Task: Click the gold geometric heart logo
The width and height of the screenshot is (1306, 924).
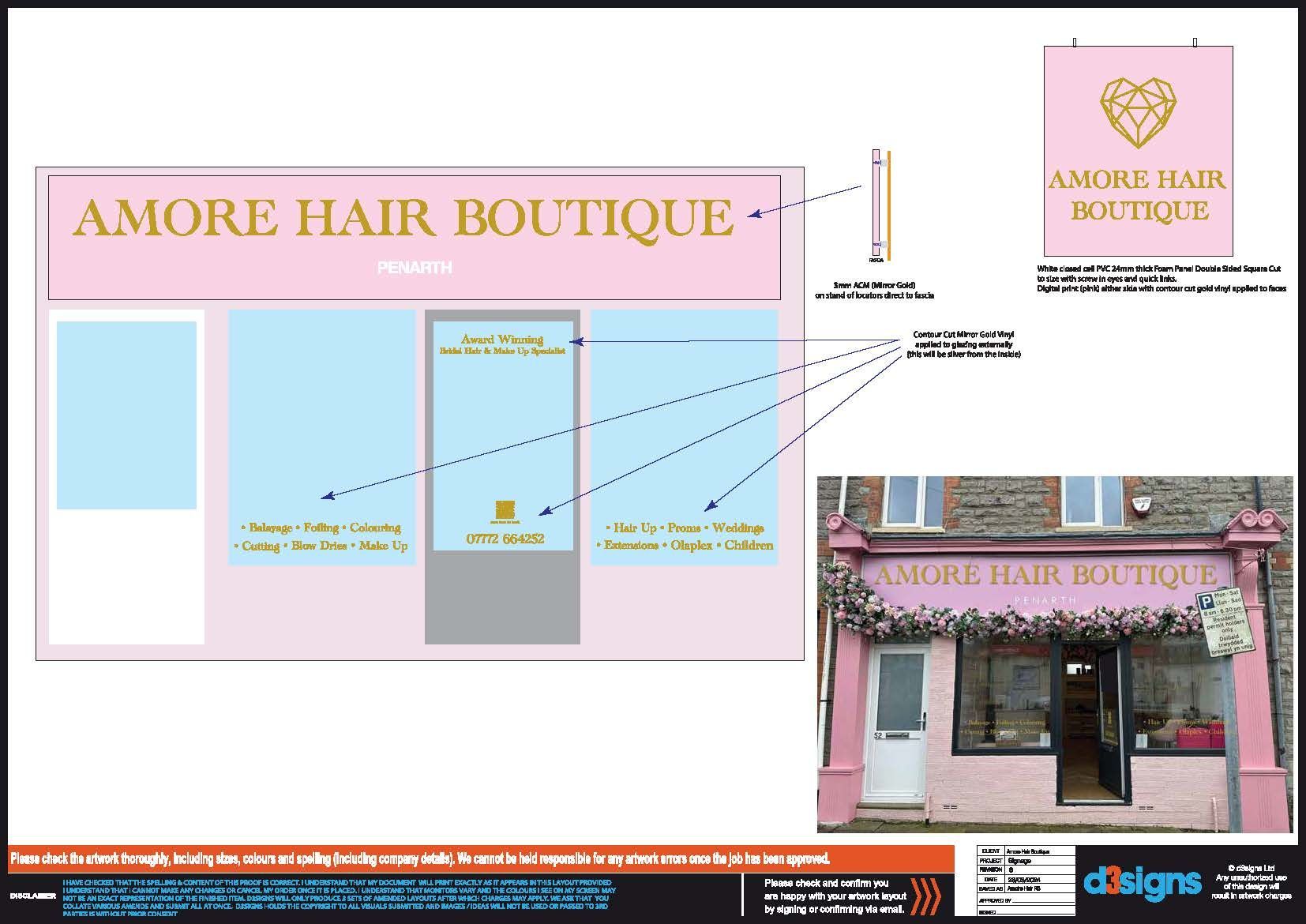Action: (x=1138, y=113)
